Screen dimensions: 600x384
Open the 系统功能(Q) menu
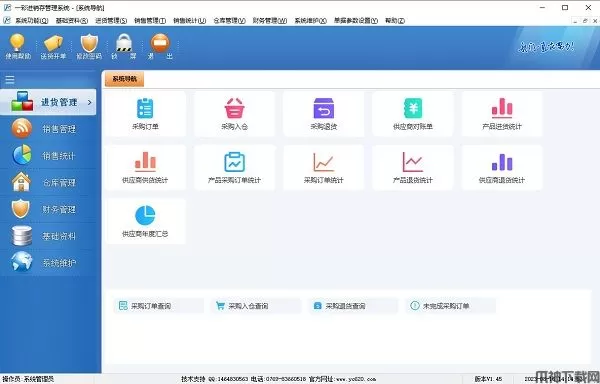coord(32,21)
